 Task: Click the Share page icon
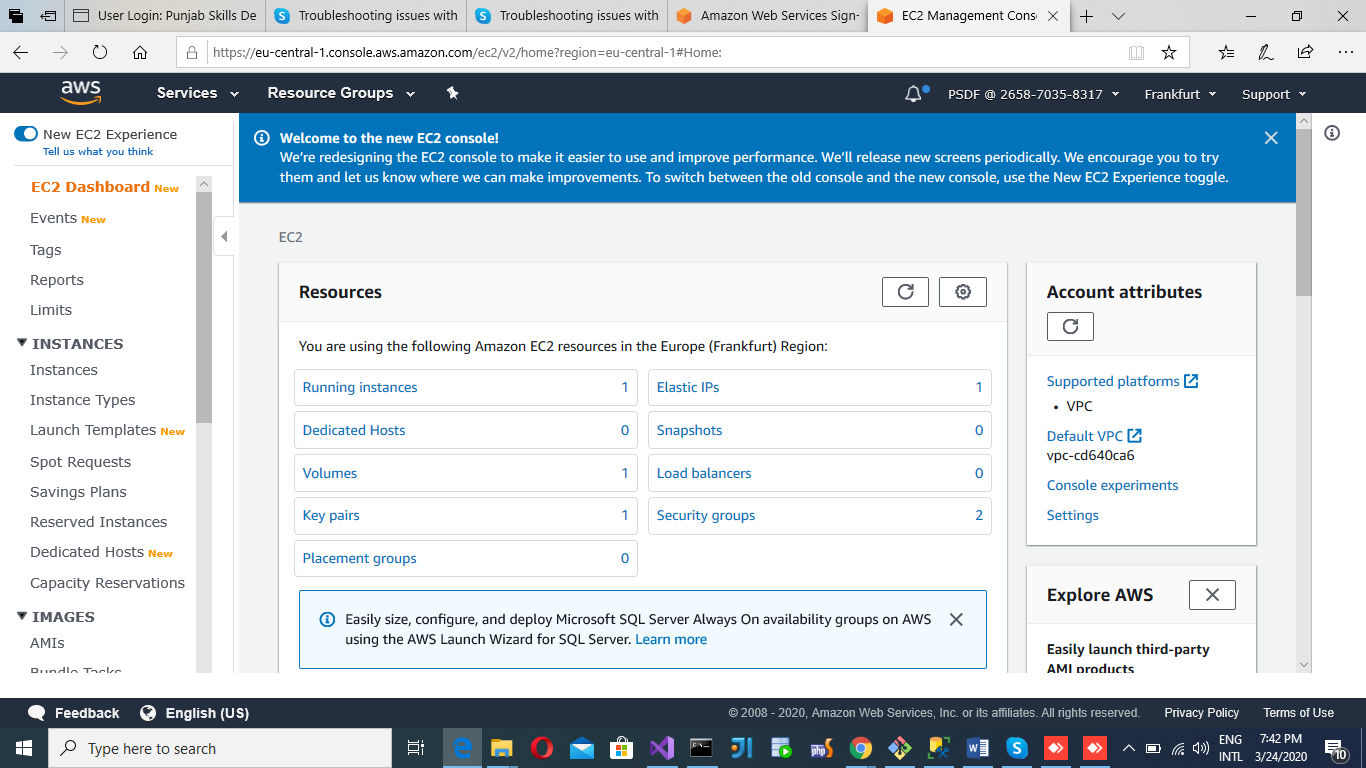(1305, 52)
